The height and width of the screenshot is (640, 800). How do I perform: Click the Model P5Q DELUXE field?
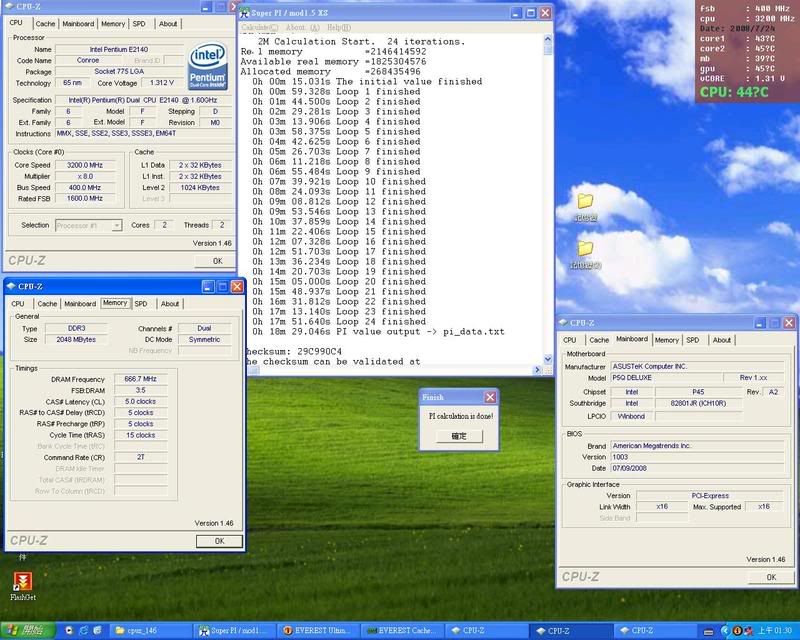point(666,378)
